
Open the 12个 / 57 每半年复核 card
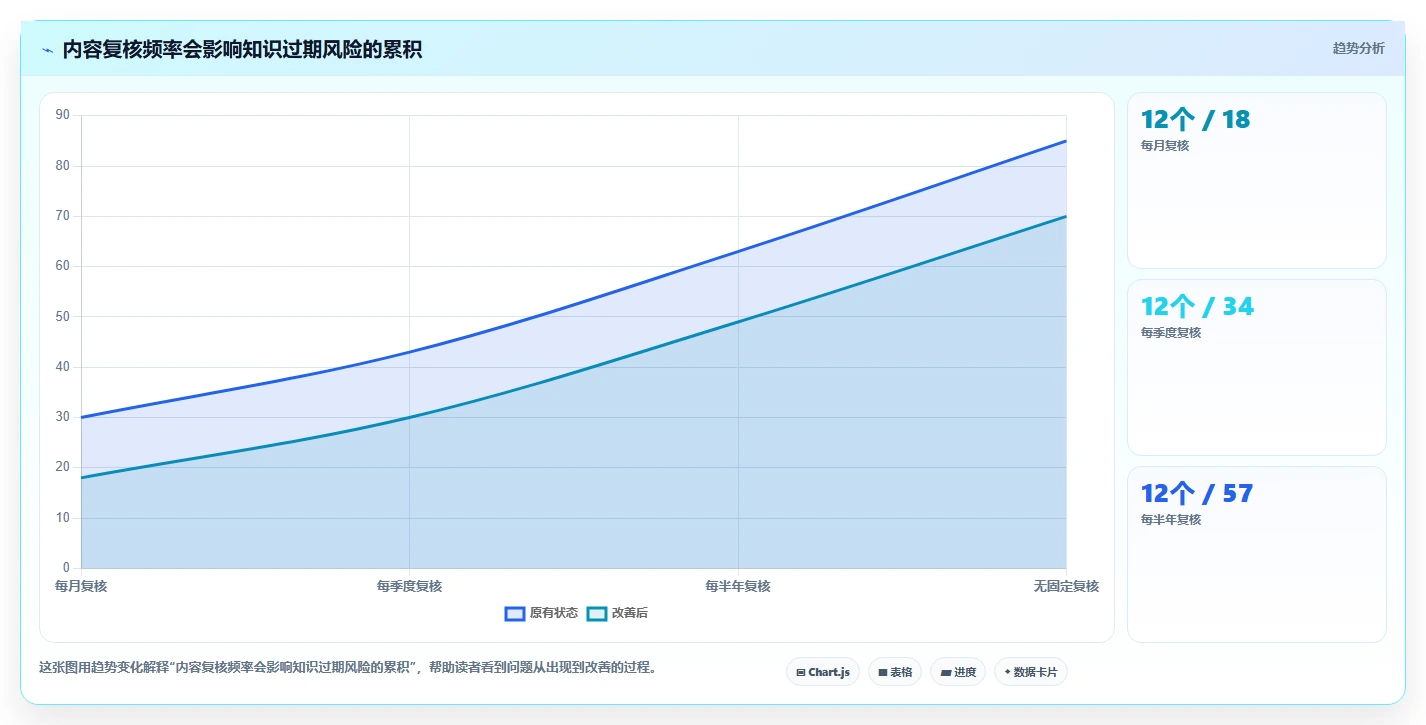click(1256, 554)
